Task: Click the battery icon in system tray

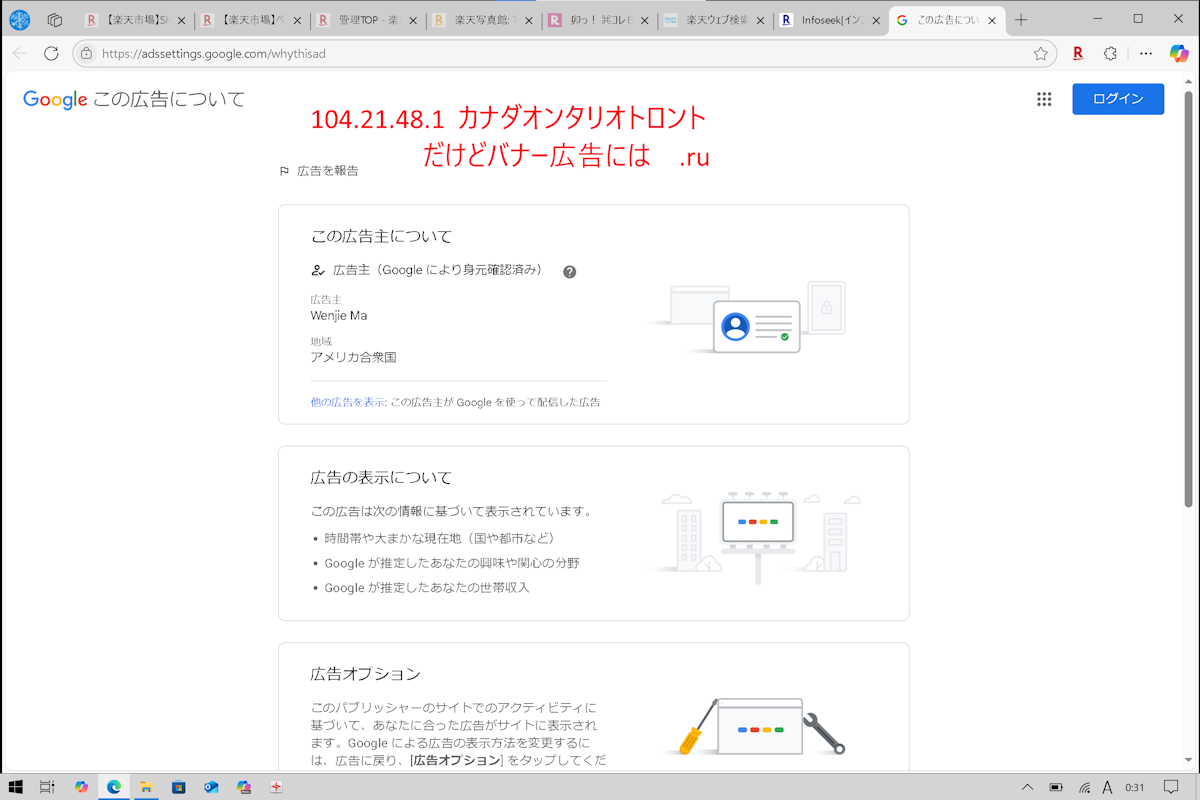Action: pos(1056,786)
